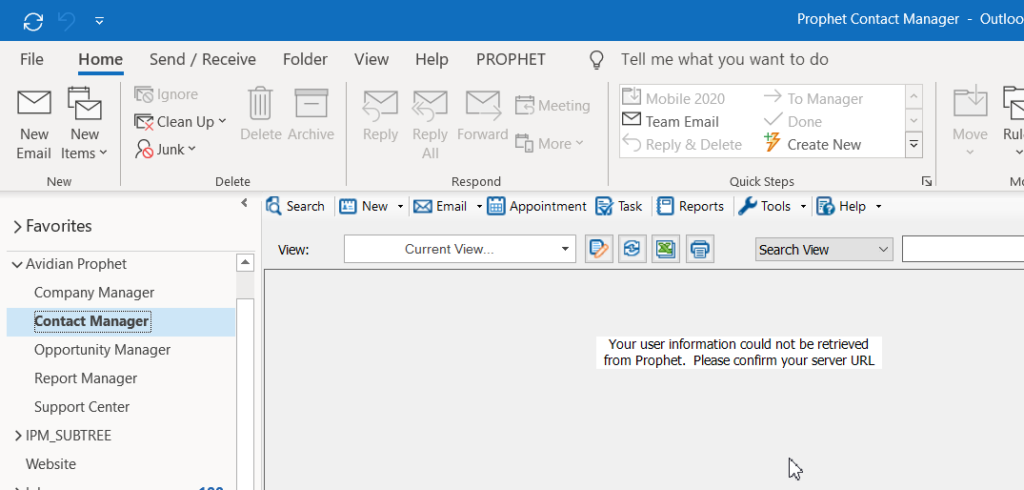
Task: Click the edit view pencil icon
Action: click(x=599, y=249)
